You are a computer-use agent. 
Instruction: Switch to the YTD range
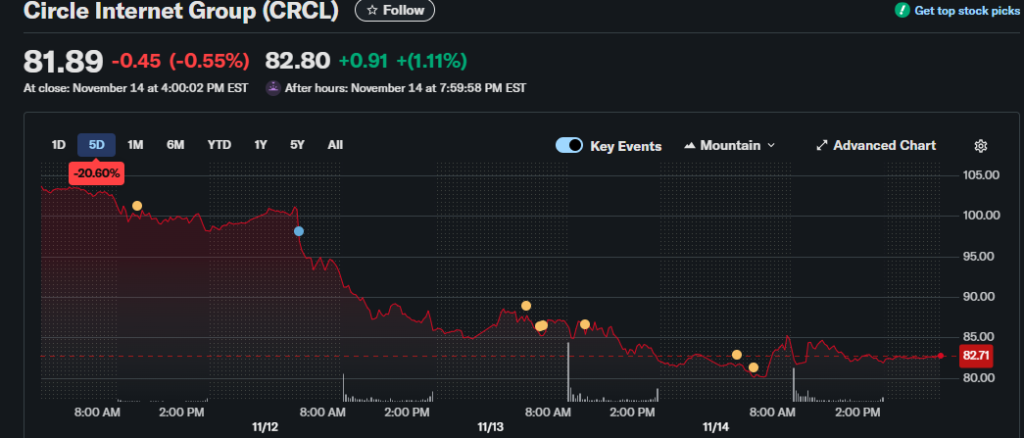point(219,145)
